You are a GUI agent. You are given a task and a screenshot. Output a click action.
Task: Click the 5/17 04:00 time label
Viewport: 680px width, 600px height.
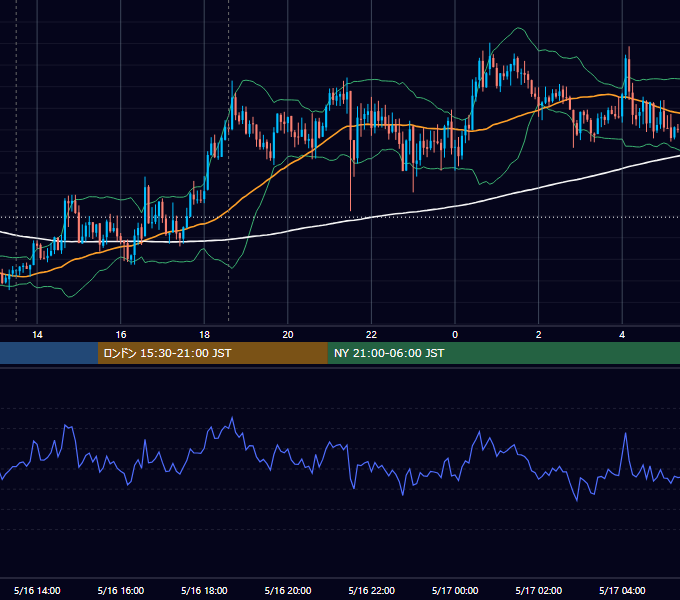click(622, 590)
